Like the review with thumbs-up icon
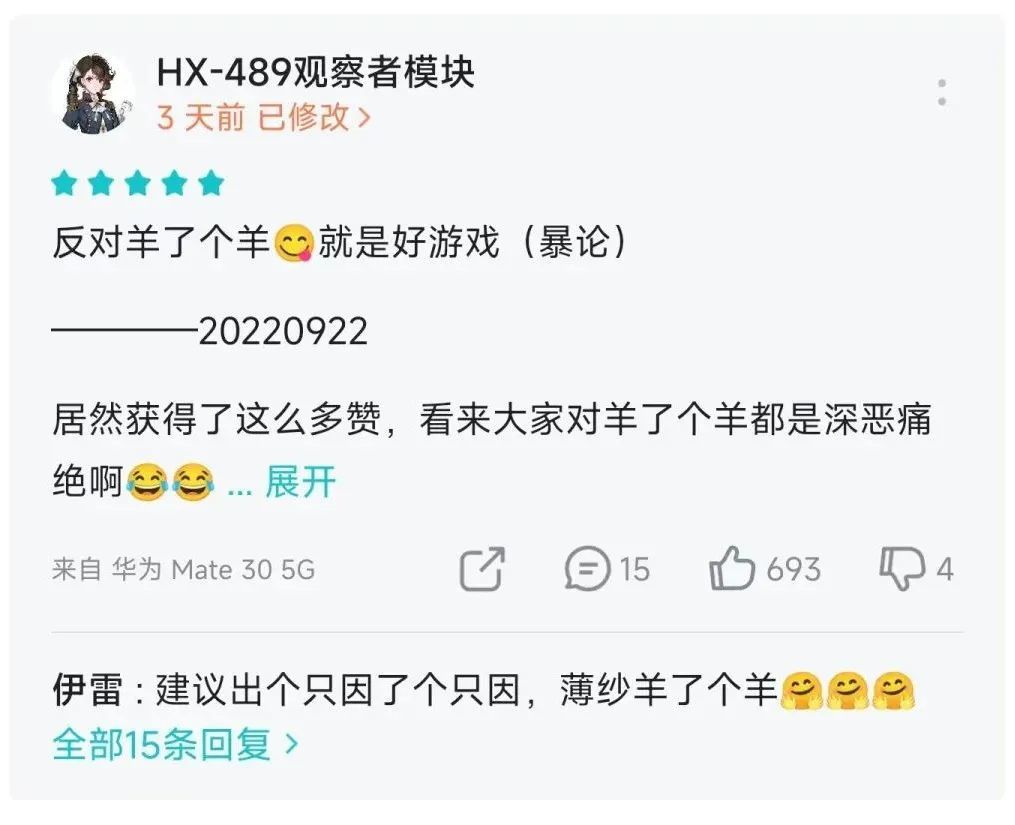1015x825 pixels. point(731,568)
